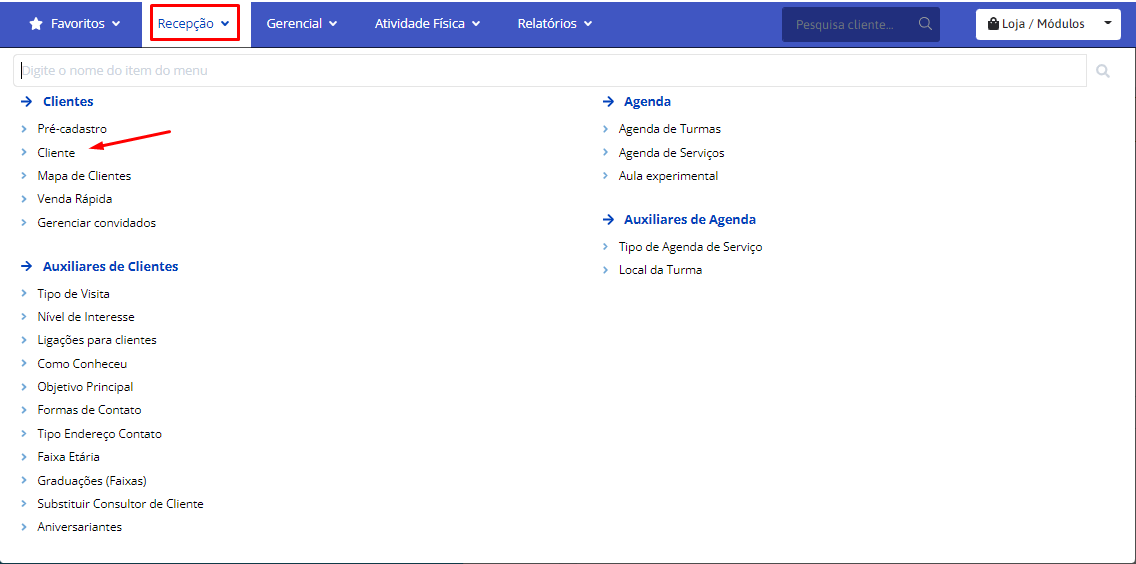Image resolution: width=1136 pixels, height=564 pixels.
Task: Click the arrow icon beside Agenda heading
Action: [x=608, y=102]
